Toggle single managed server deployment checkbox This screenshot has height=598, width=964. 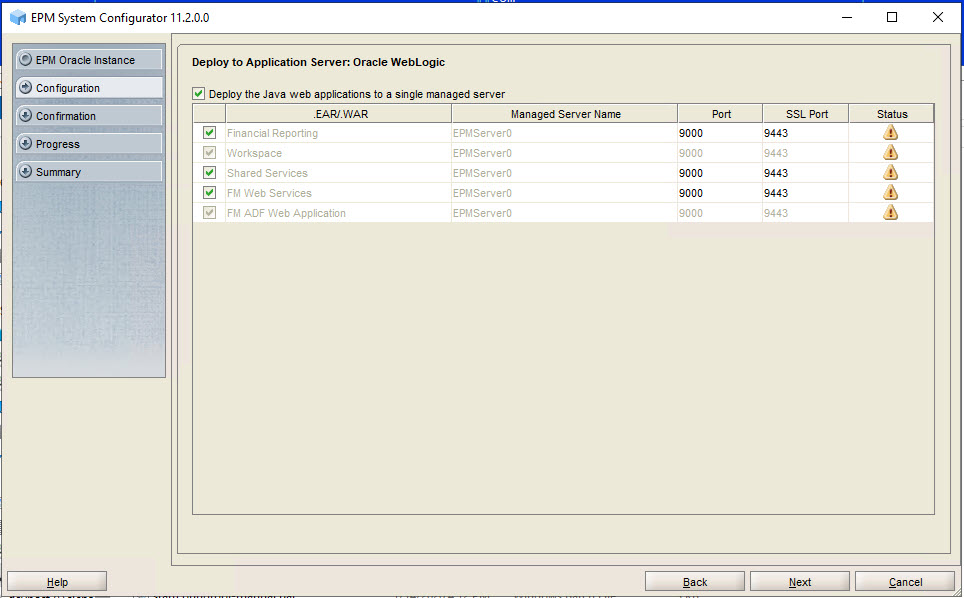point(199,93)
